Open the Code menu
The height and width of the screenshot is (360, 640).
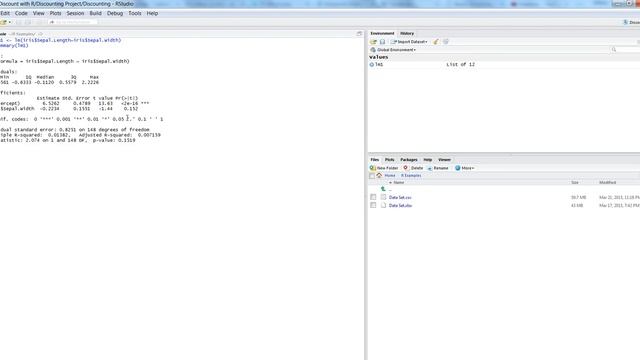[21, 13]
